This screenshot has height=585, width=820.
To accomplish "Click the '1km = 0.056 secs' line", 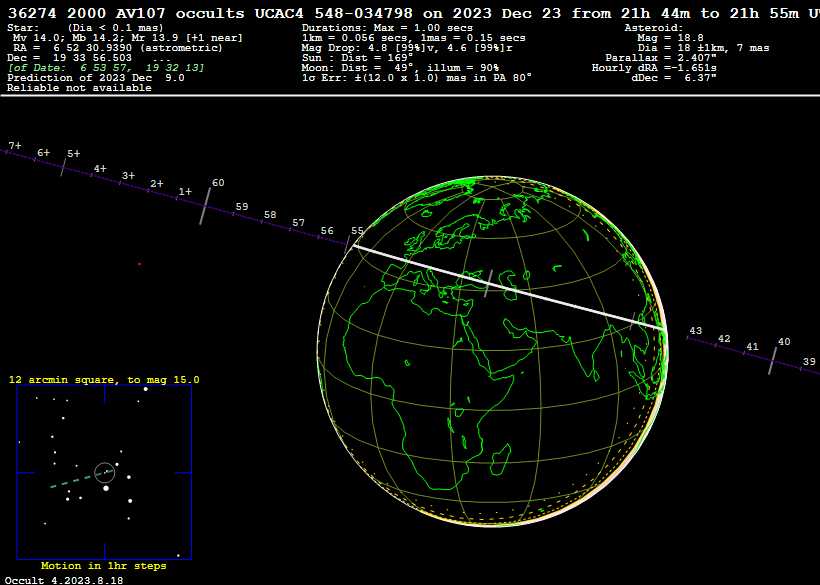I will tap(414, 38).
